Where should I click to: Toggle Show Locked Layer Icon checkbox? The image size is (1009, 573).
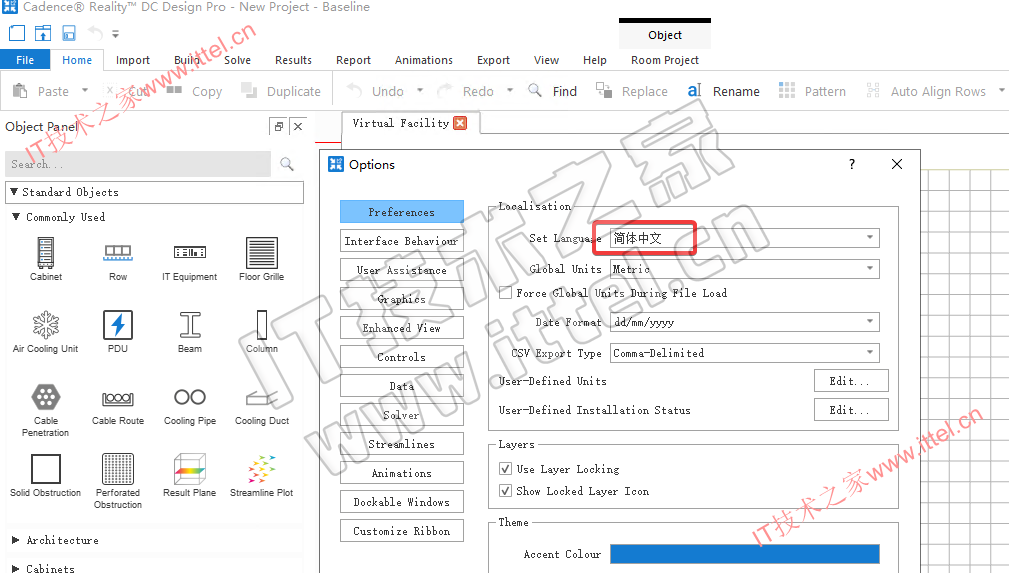click(x=506, y=491)
